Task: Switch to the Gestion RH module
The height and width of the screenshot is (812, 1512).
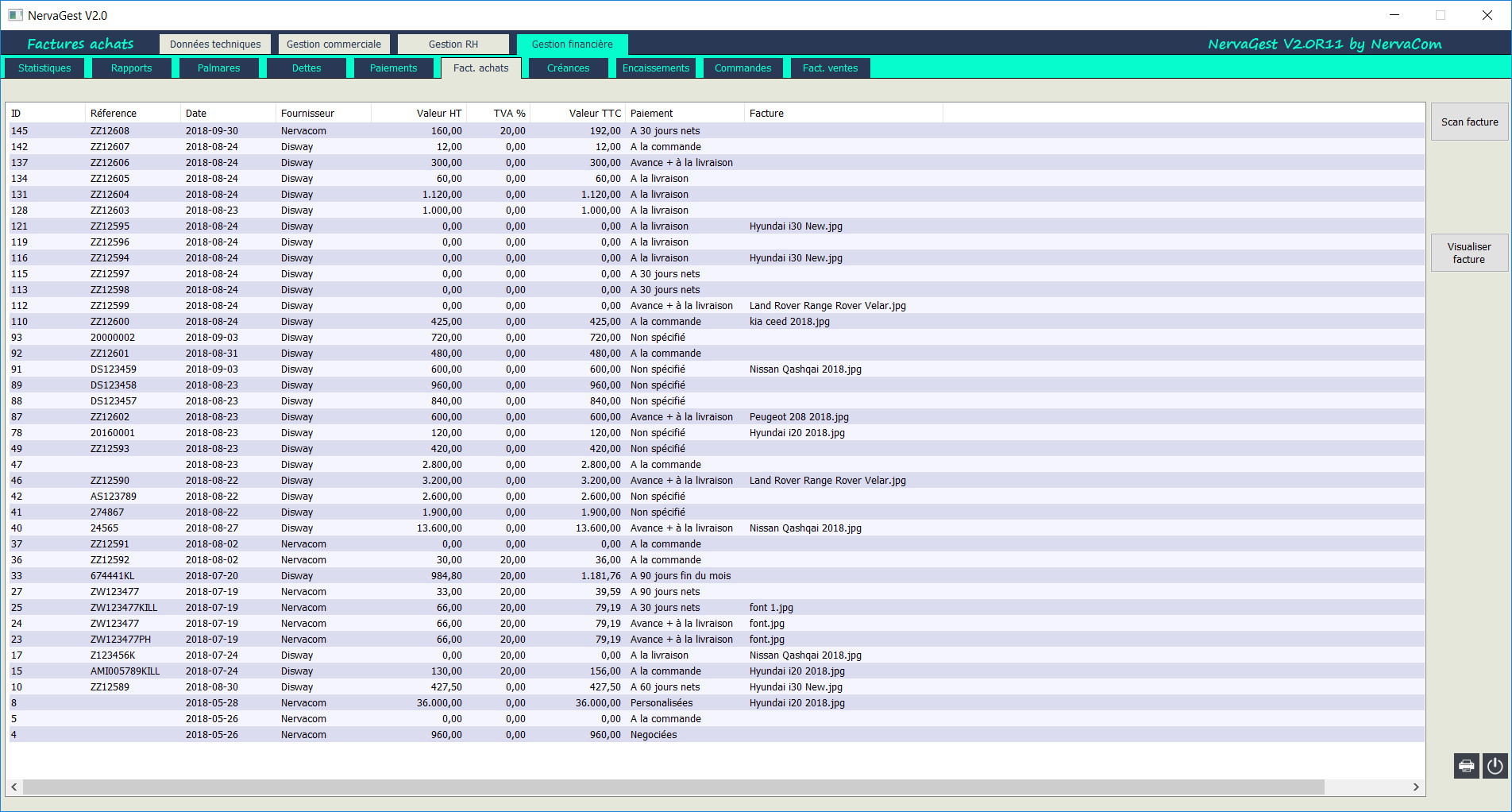Action: click(453, 44)
